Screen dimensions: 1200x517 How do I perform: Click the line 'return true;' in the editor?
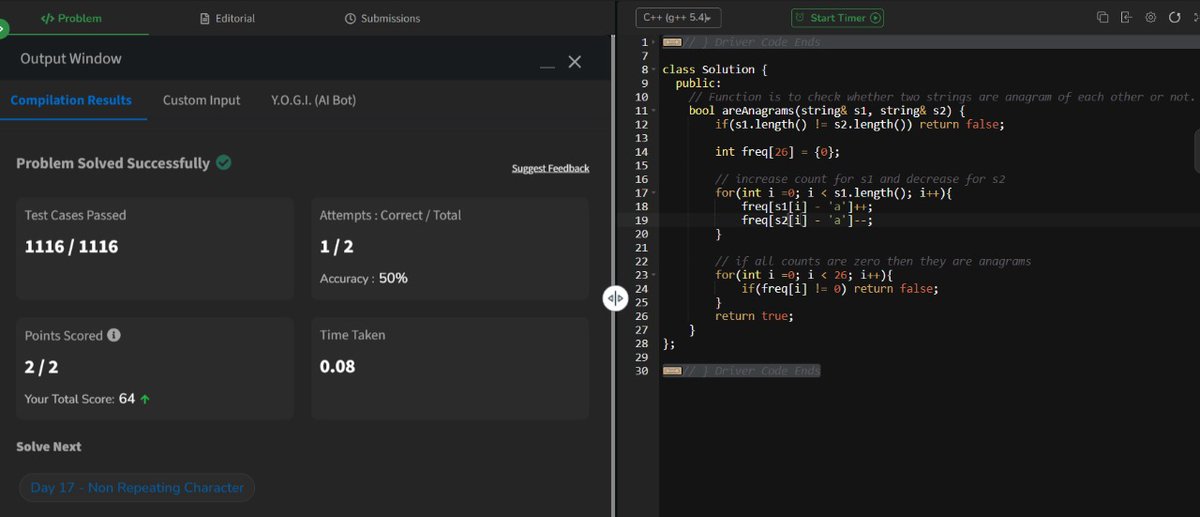click(754, 316)
